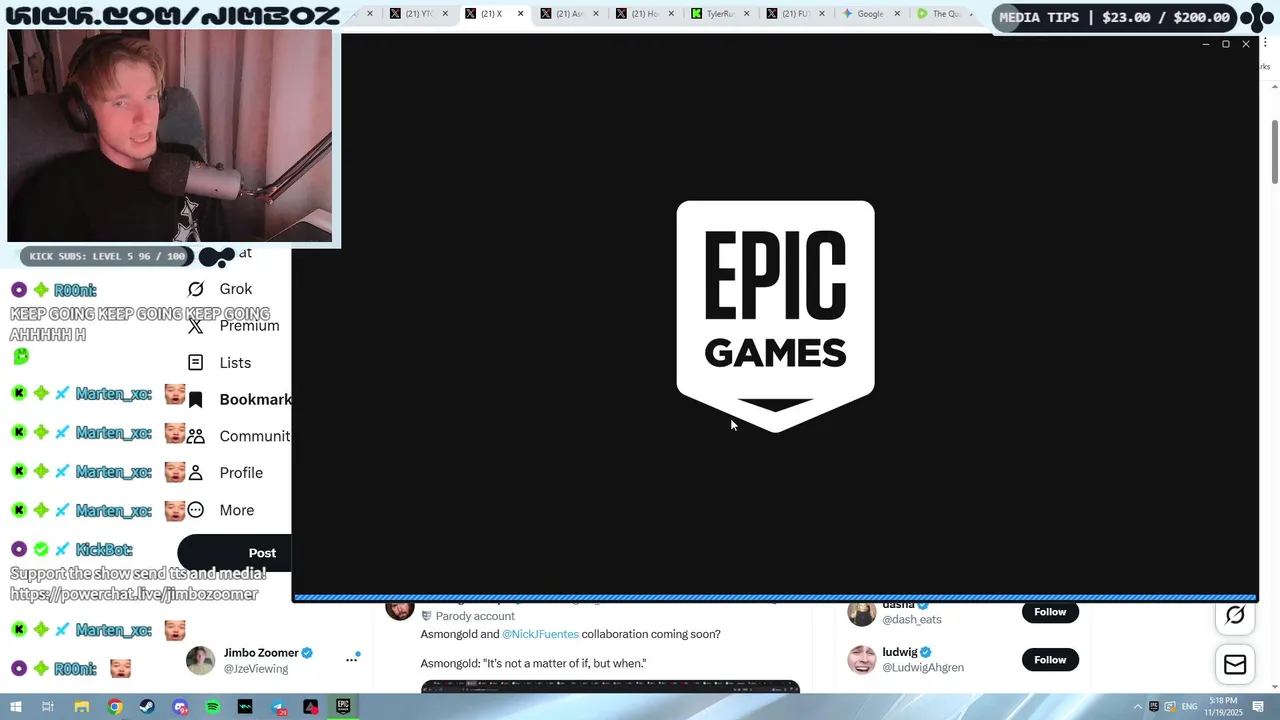Click the Post button in X

click(x=235, y=553)
